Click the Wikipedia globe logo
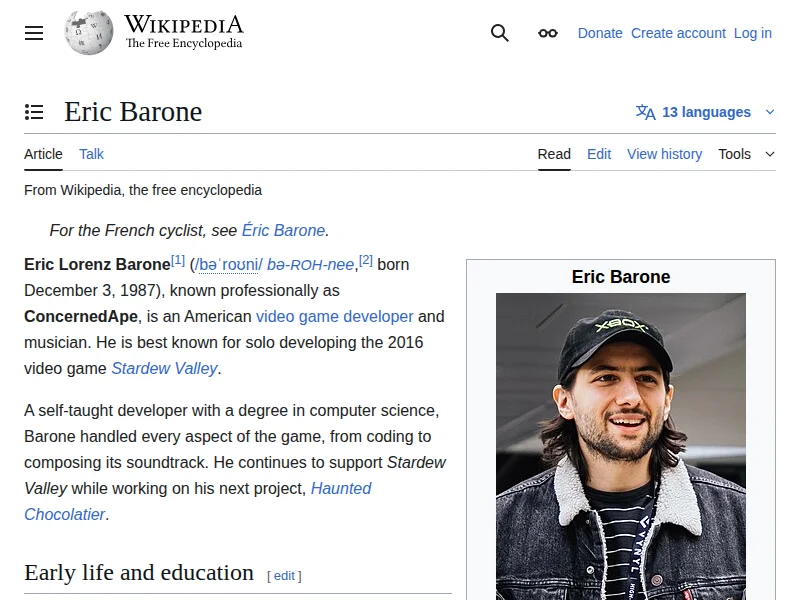 click(88, 32)
